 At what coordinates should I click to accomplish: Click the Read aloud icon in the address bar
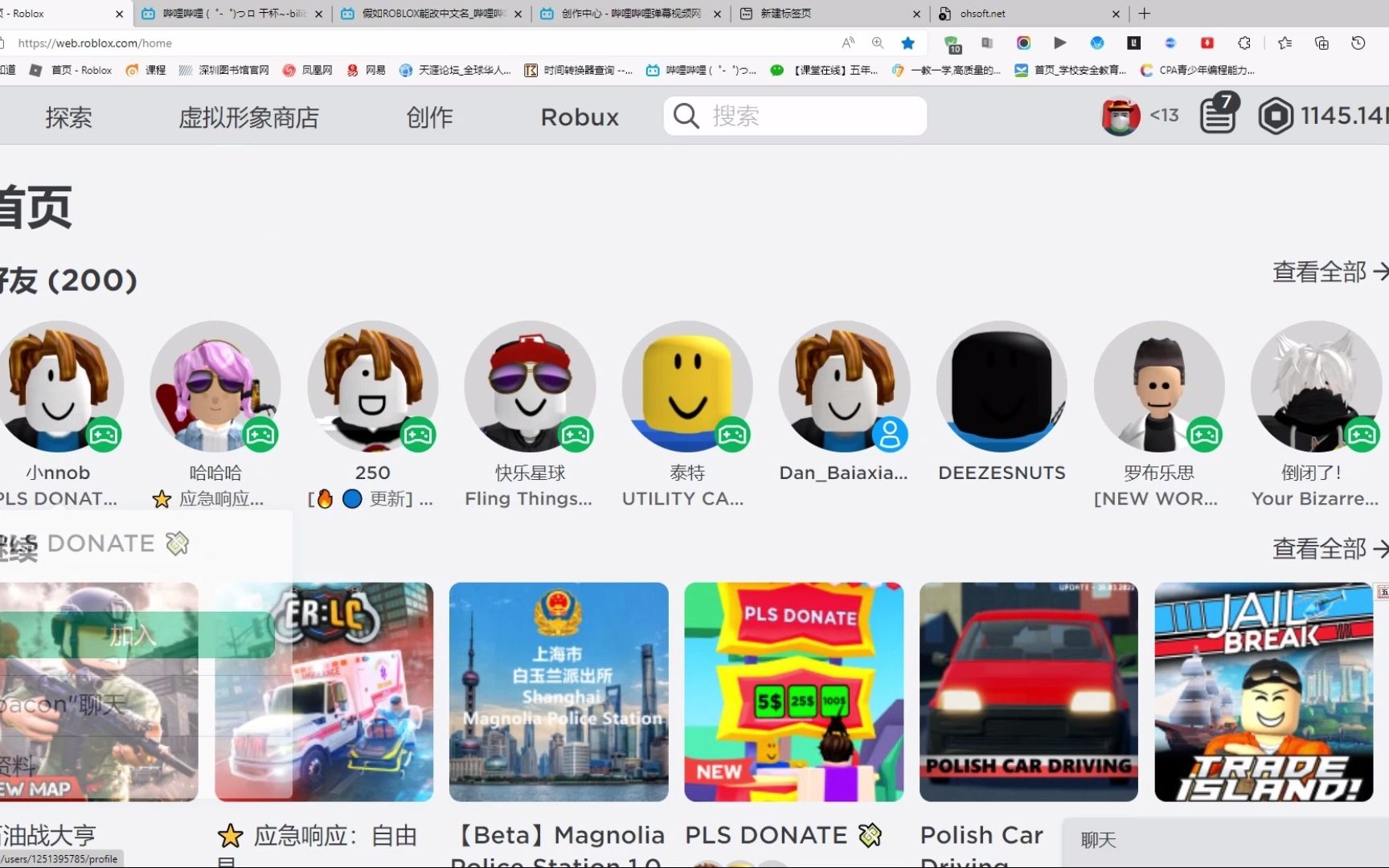click(847, 43)
